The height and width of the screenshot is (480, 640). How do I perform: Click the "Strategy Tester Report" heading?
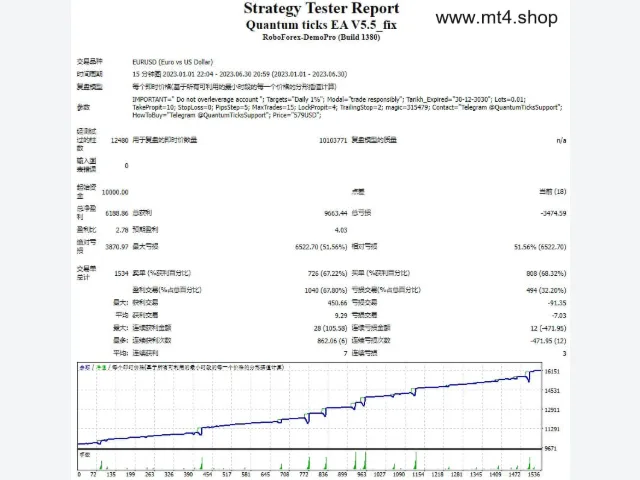pos(321,9)
